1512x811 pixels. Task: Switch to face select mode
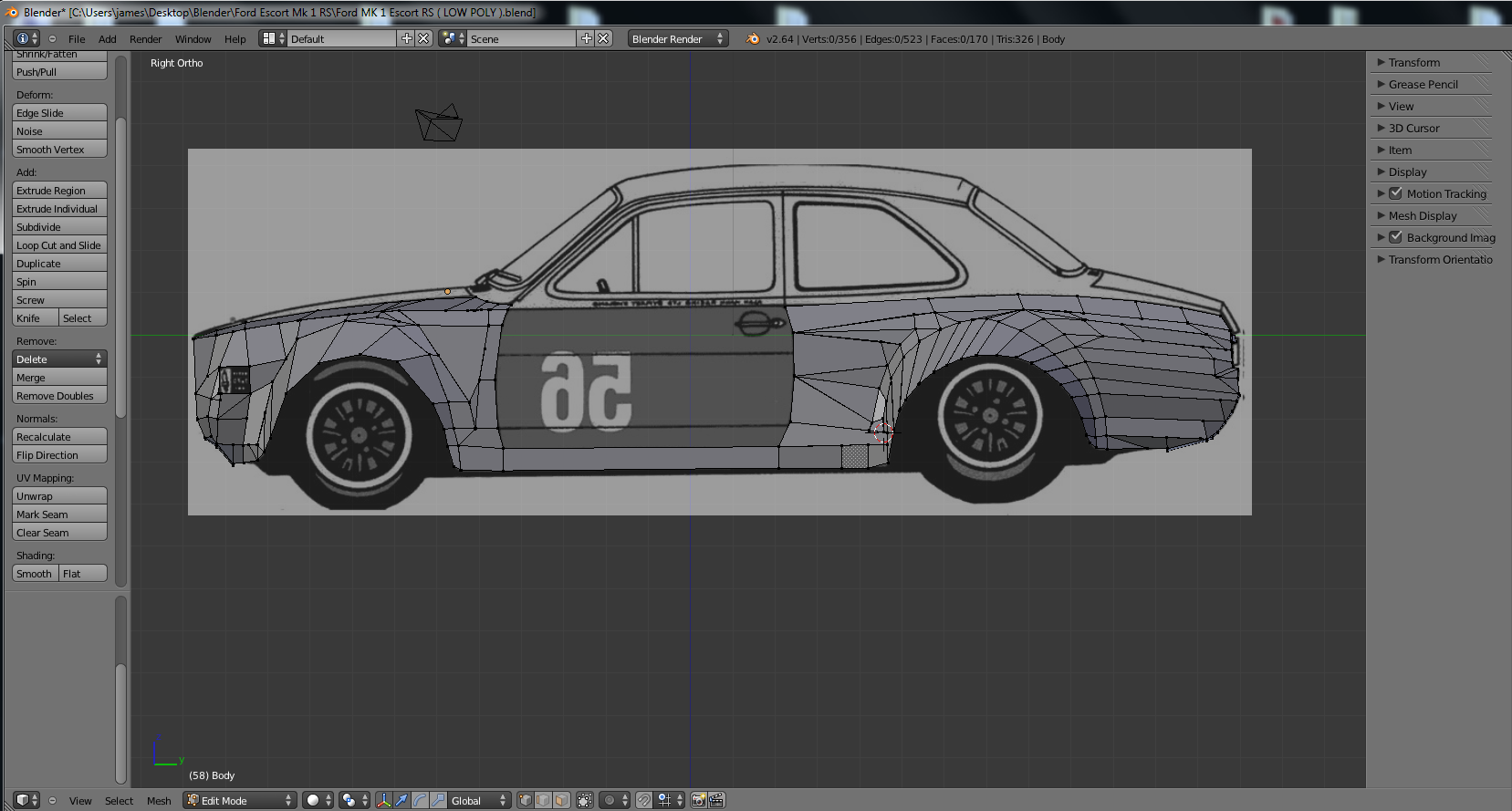pos(562,800)
